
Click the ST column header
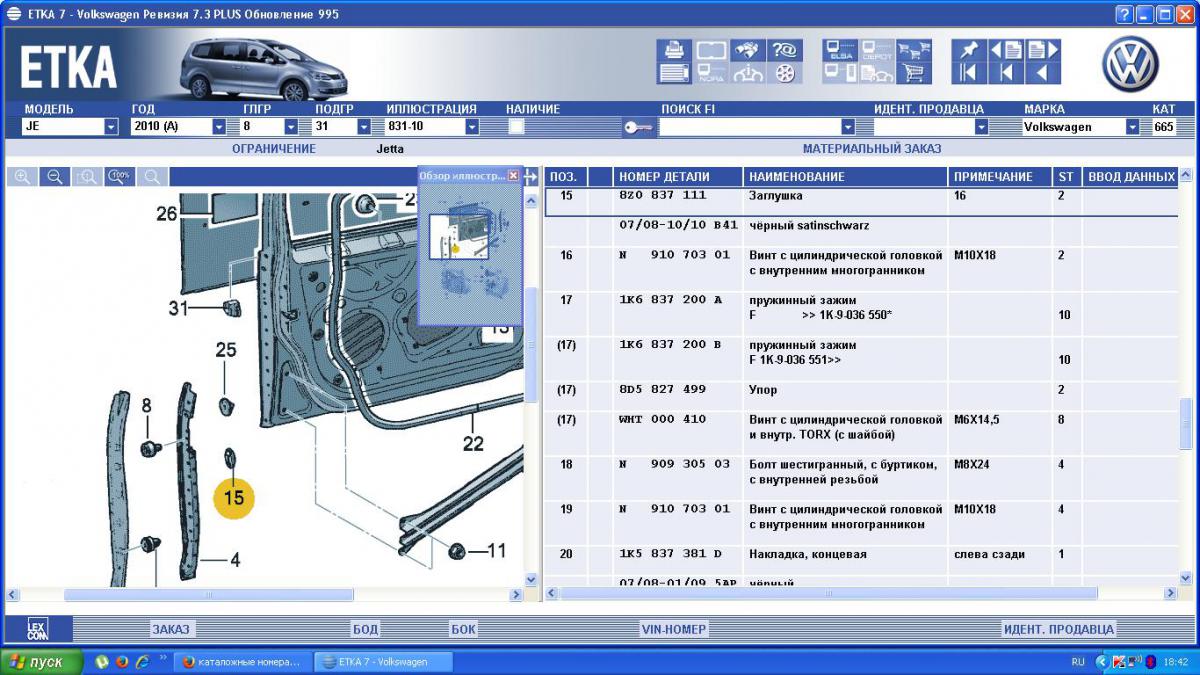pyautogui.click(x=1066, y=177)
